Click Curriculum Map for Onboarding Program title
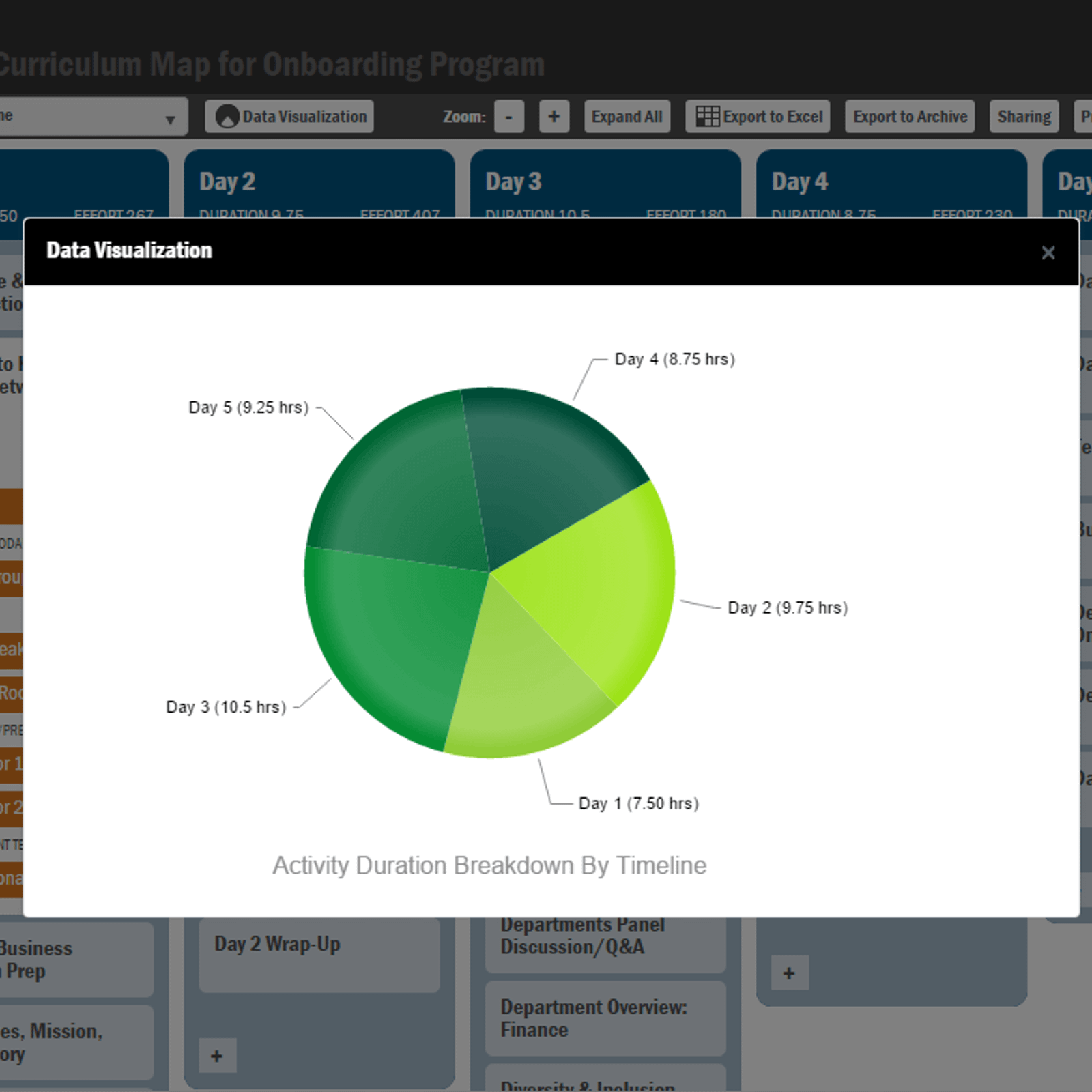 [272, 65]
